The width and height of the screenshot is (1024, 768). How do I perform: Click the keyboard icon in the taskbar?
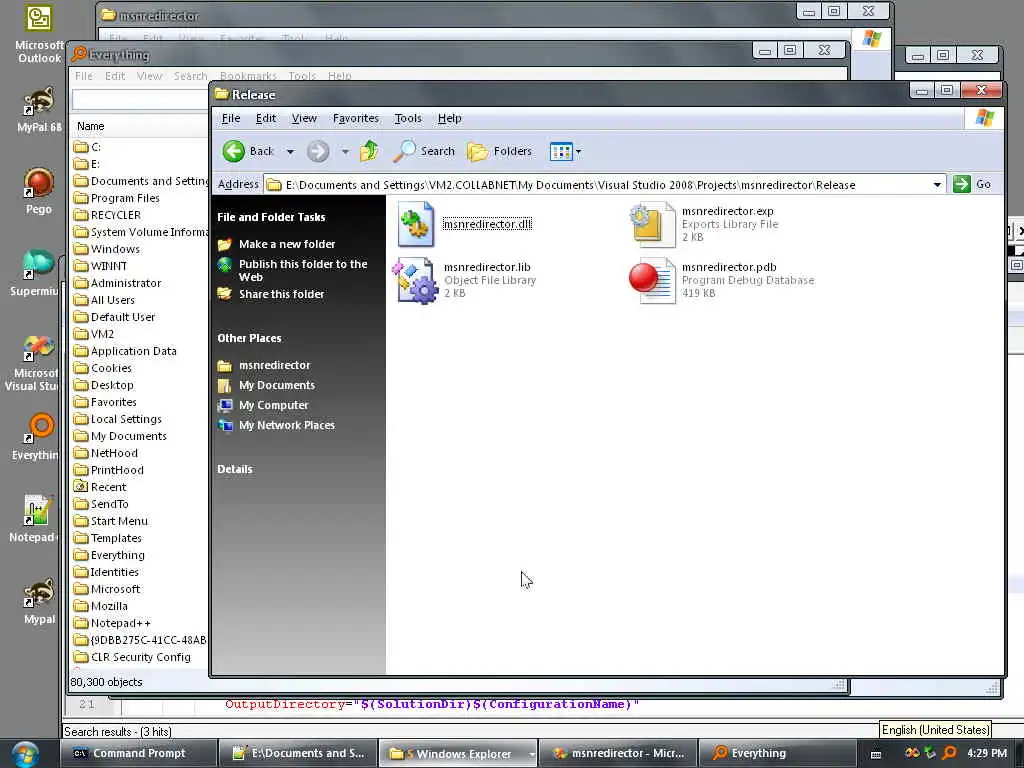click(x=876, y=754)
